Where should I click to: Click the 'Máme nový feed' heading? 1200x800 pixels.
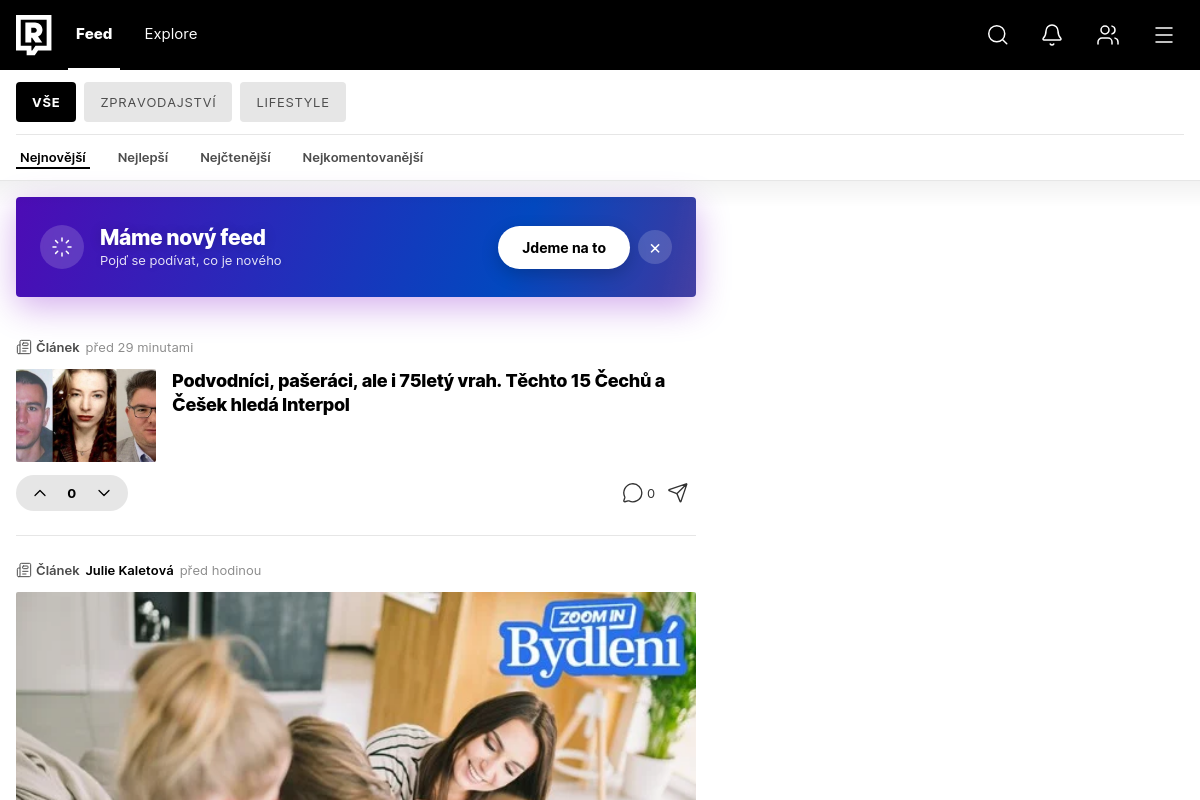pos(183,238)
